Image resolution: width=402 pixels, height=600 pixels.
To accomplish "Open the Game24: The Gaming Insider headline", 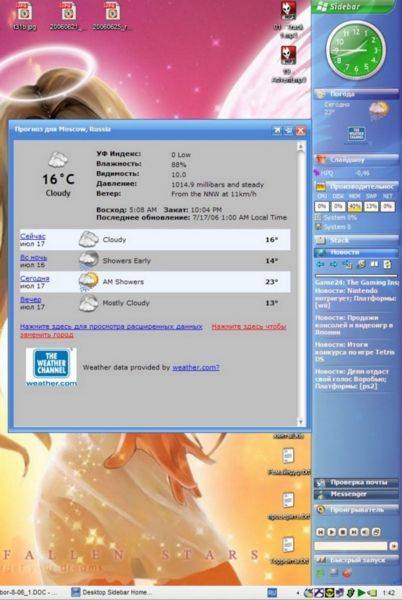I will (x=356, y=282).
